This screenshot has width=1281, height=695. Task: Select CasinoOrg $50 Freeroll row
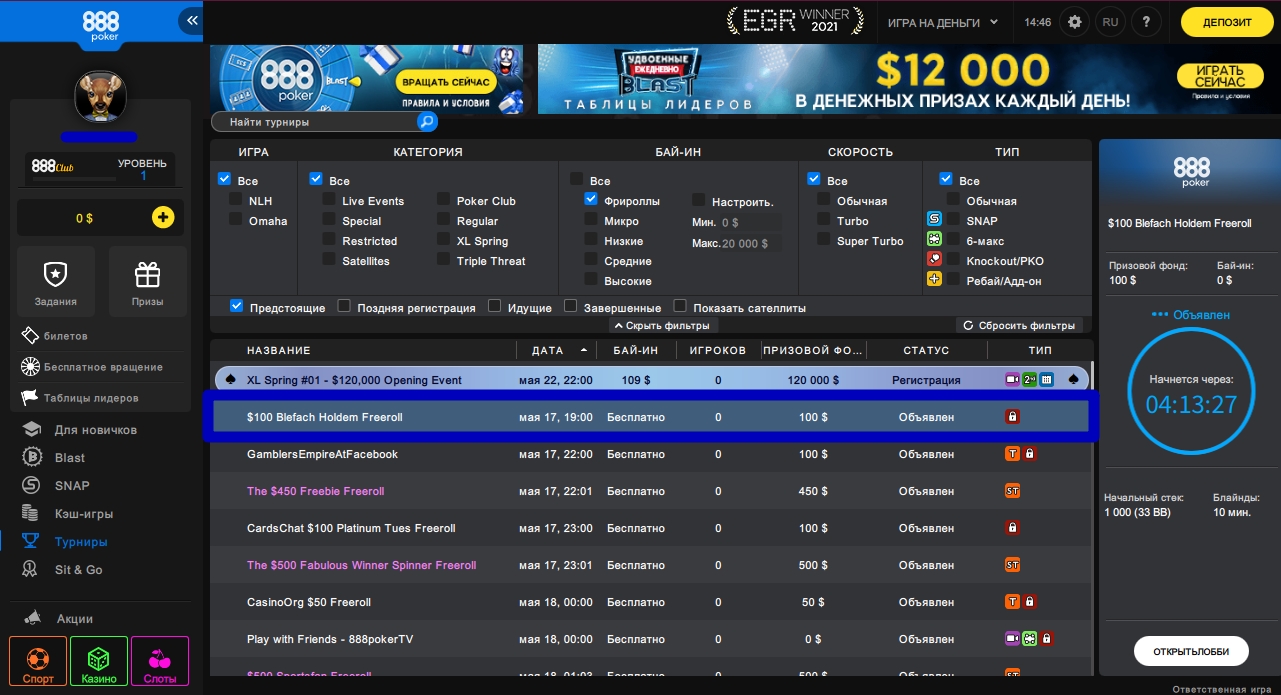(x=651, y=602)
